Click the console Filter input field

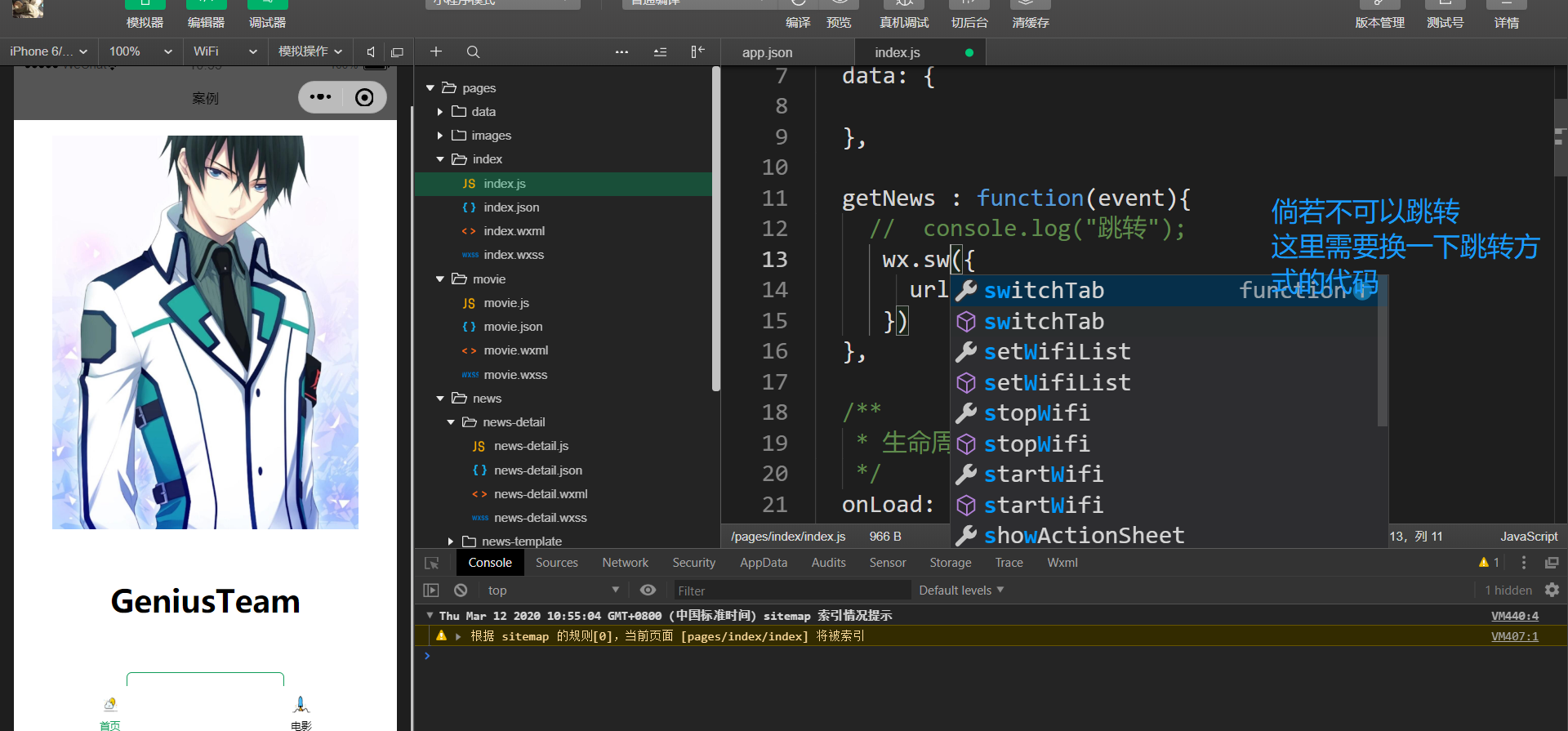[x=791, y=591]
